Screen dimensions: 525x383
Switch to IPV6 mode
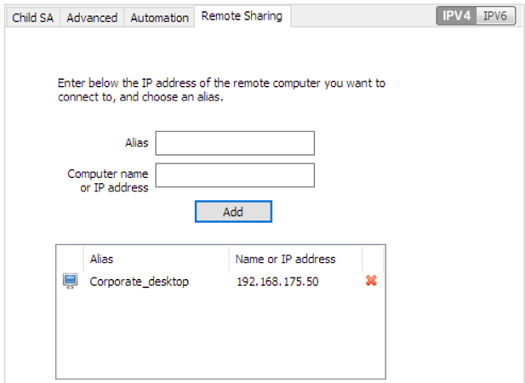(495, 16)
